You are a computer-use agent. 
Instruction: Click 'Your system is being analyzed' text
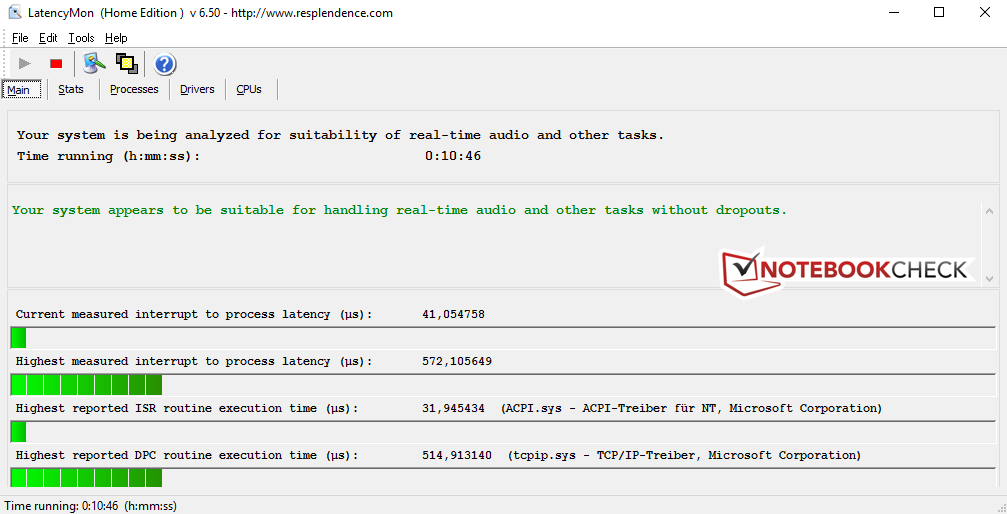pos(340,135)
